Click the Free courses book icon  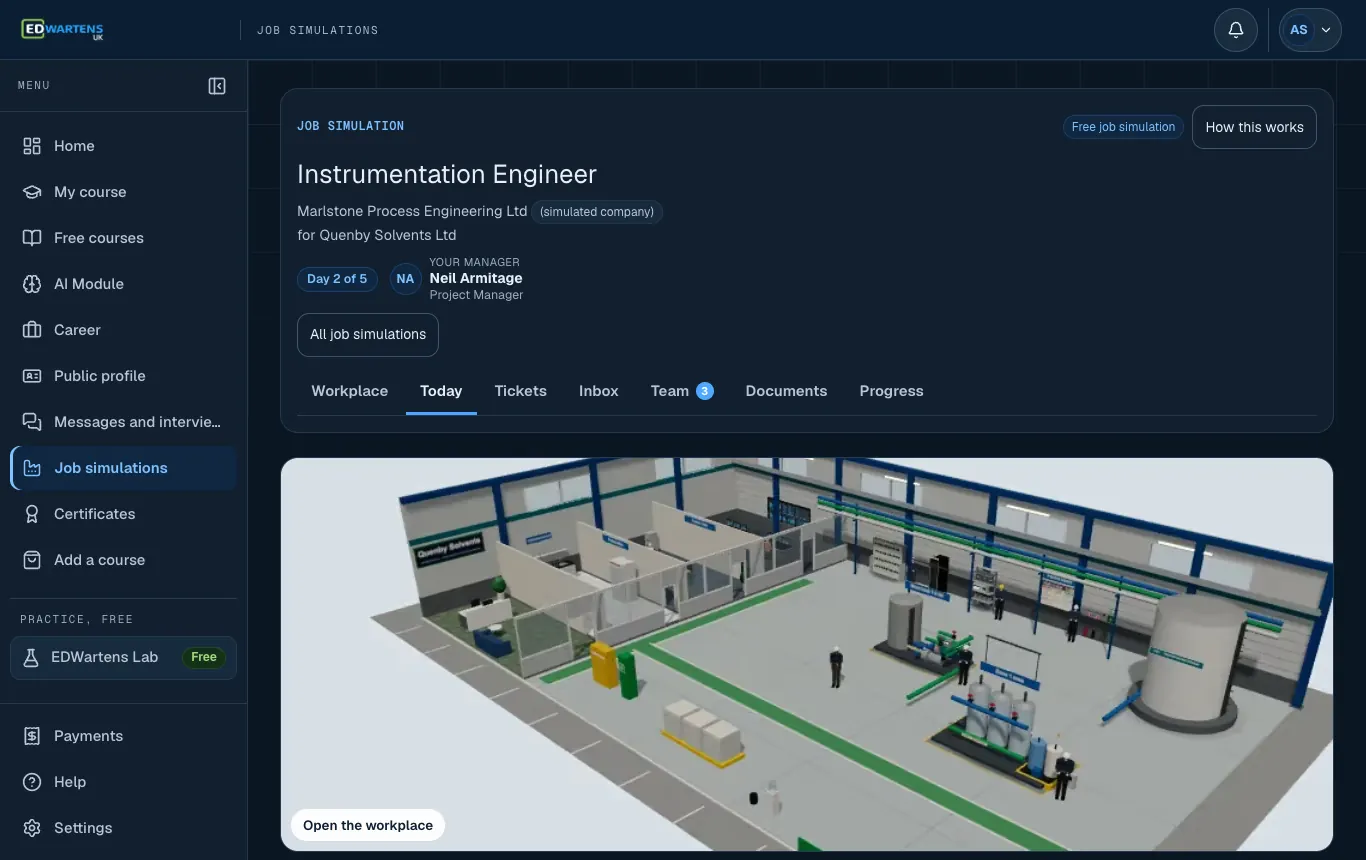coord(32,238)
